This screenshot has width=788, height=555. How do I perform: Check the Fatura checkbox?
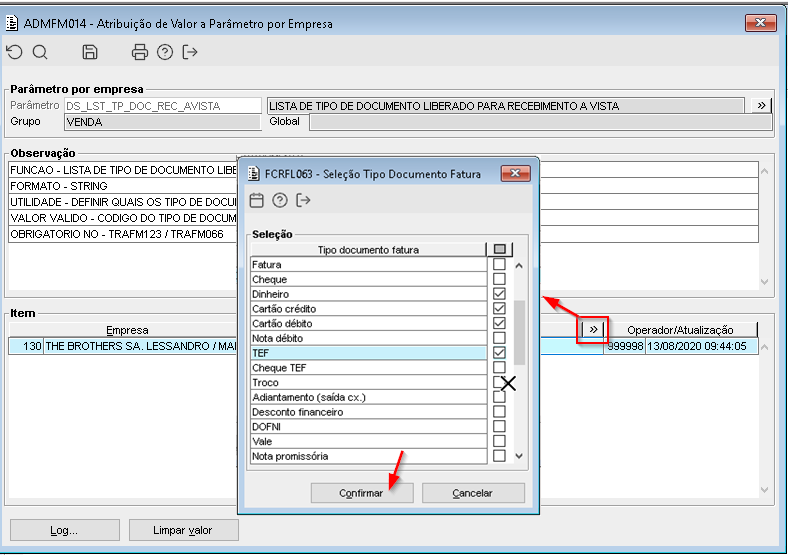(x=499, y=264)
